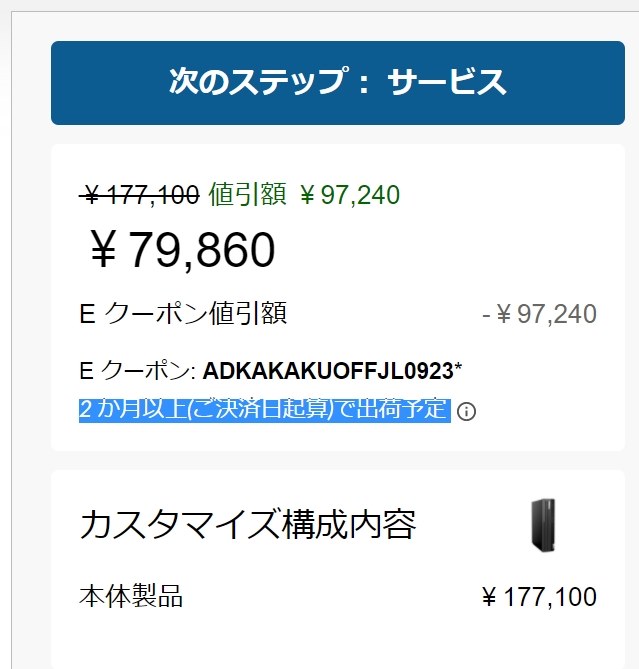
Task: Click the カスタマイズ構成内容 heading
Action: (247, 524)
